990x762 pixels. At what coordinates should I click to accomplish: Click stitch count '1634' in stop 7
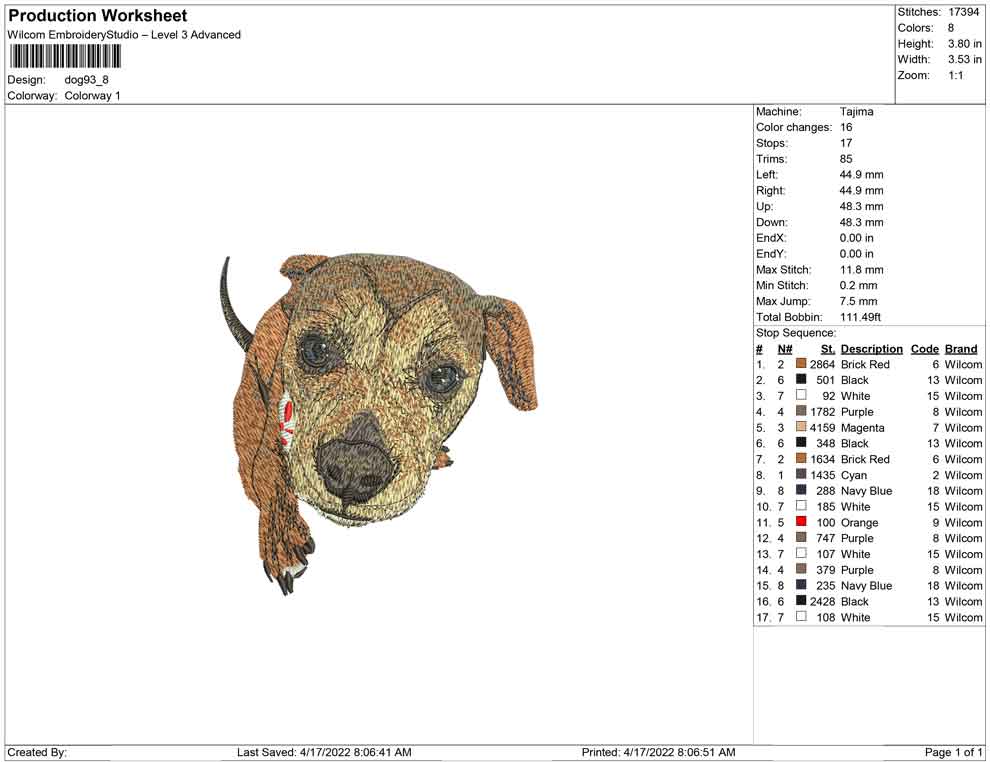[x=822, y=459]
